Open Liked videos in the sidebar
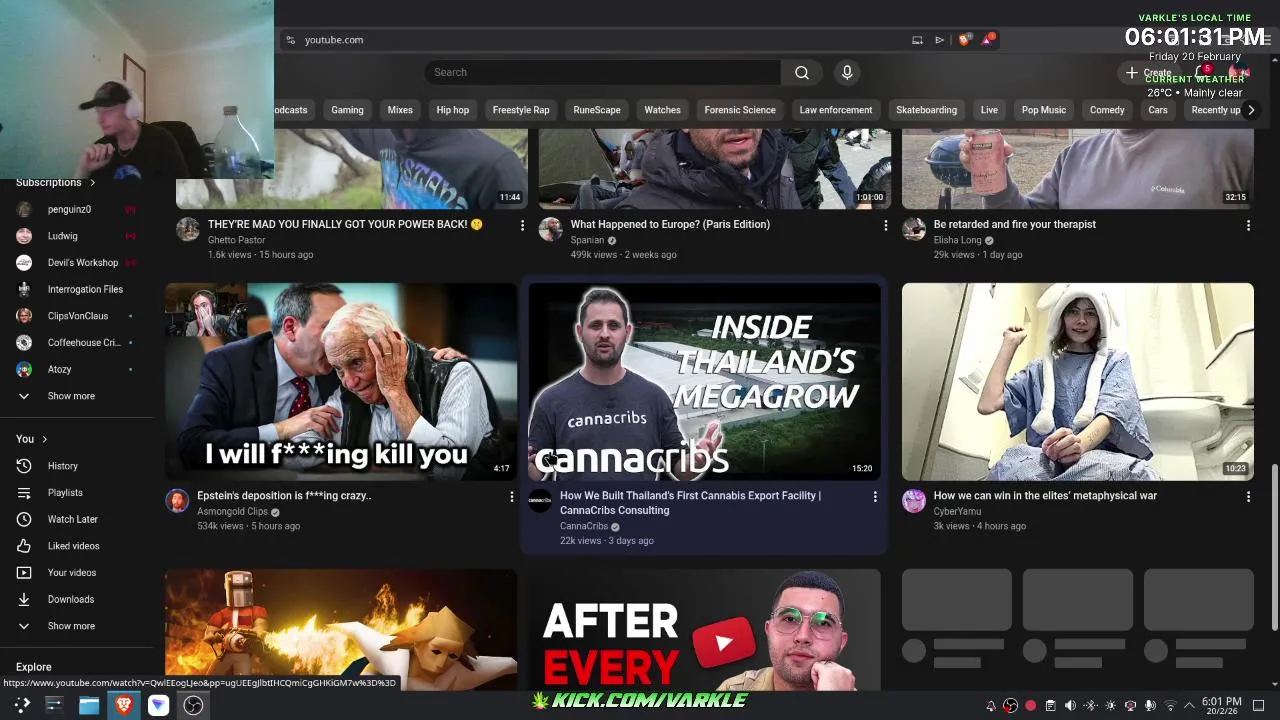The width and height of the screenshot is (1280, 720). 75,546
